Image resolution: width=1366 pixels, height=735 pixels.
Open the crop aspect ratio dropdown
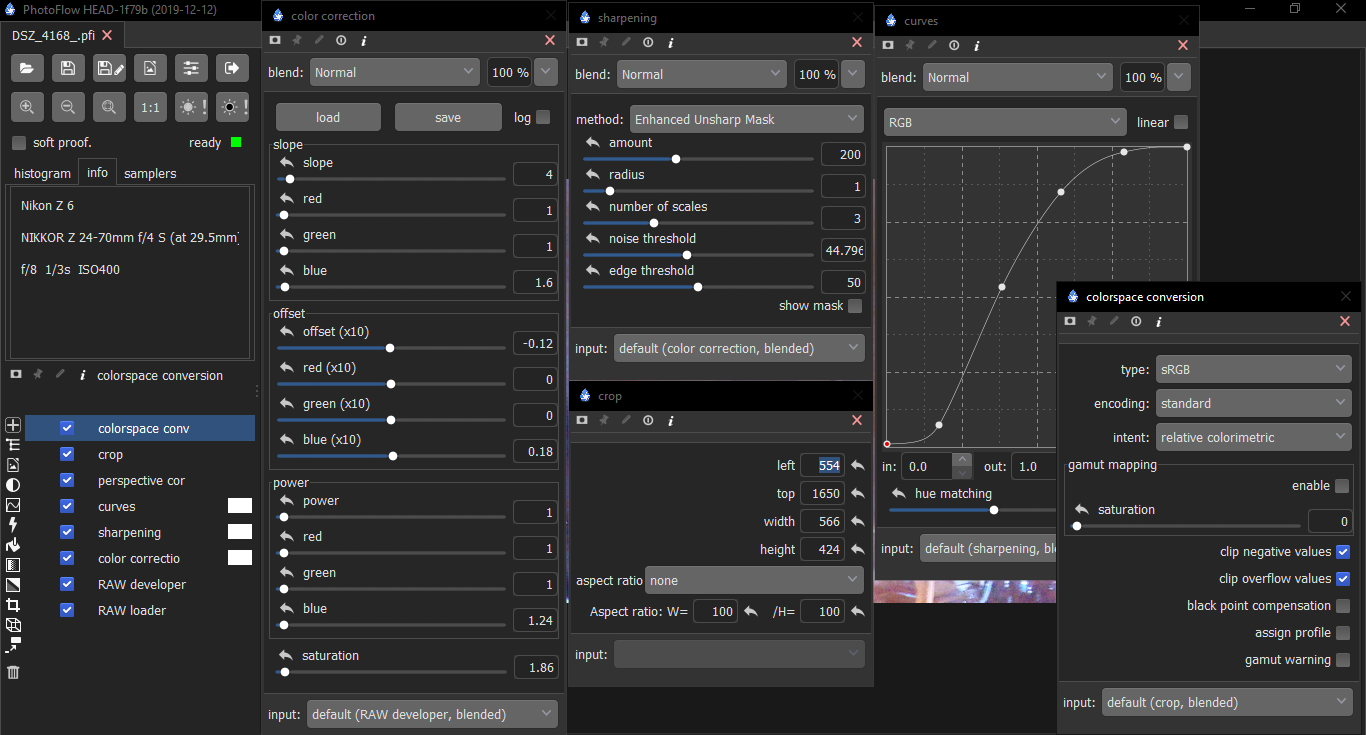(754, 580)
